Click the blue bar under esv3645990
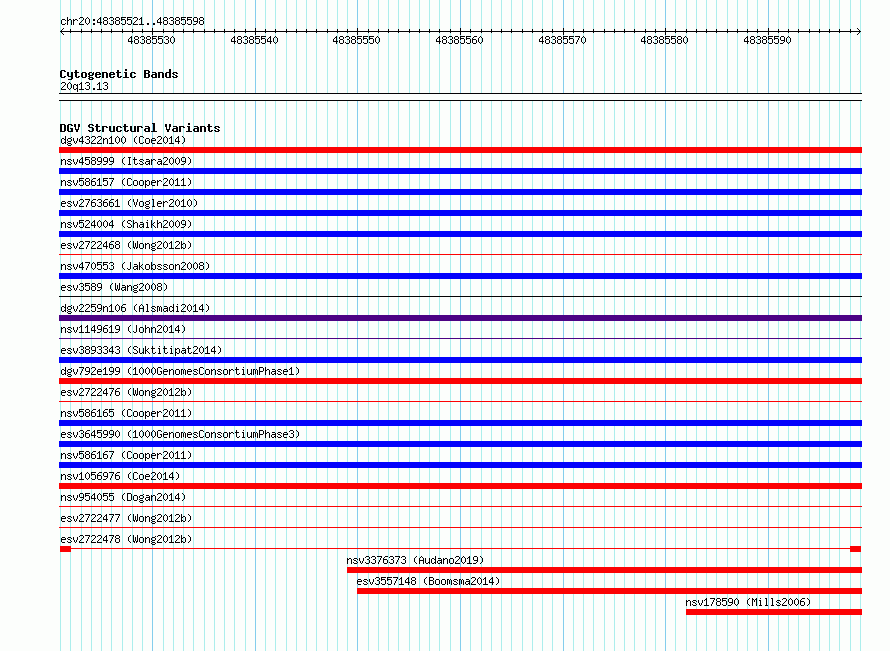 pos(460,444)
